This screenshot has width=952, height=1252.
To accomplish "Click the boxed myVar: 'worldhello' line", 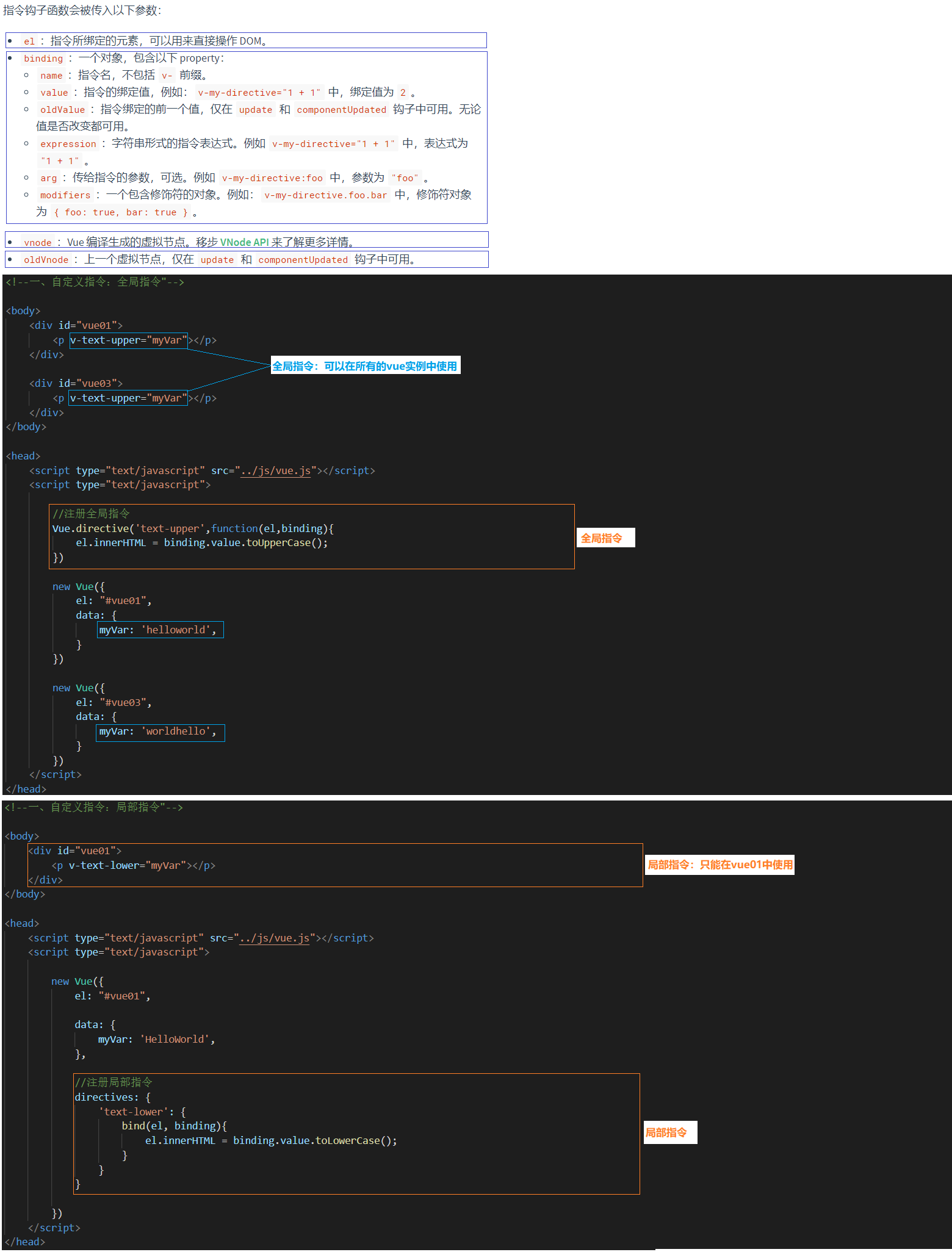I will [160, 732].
